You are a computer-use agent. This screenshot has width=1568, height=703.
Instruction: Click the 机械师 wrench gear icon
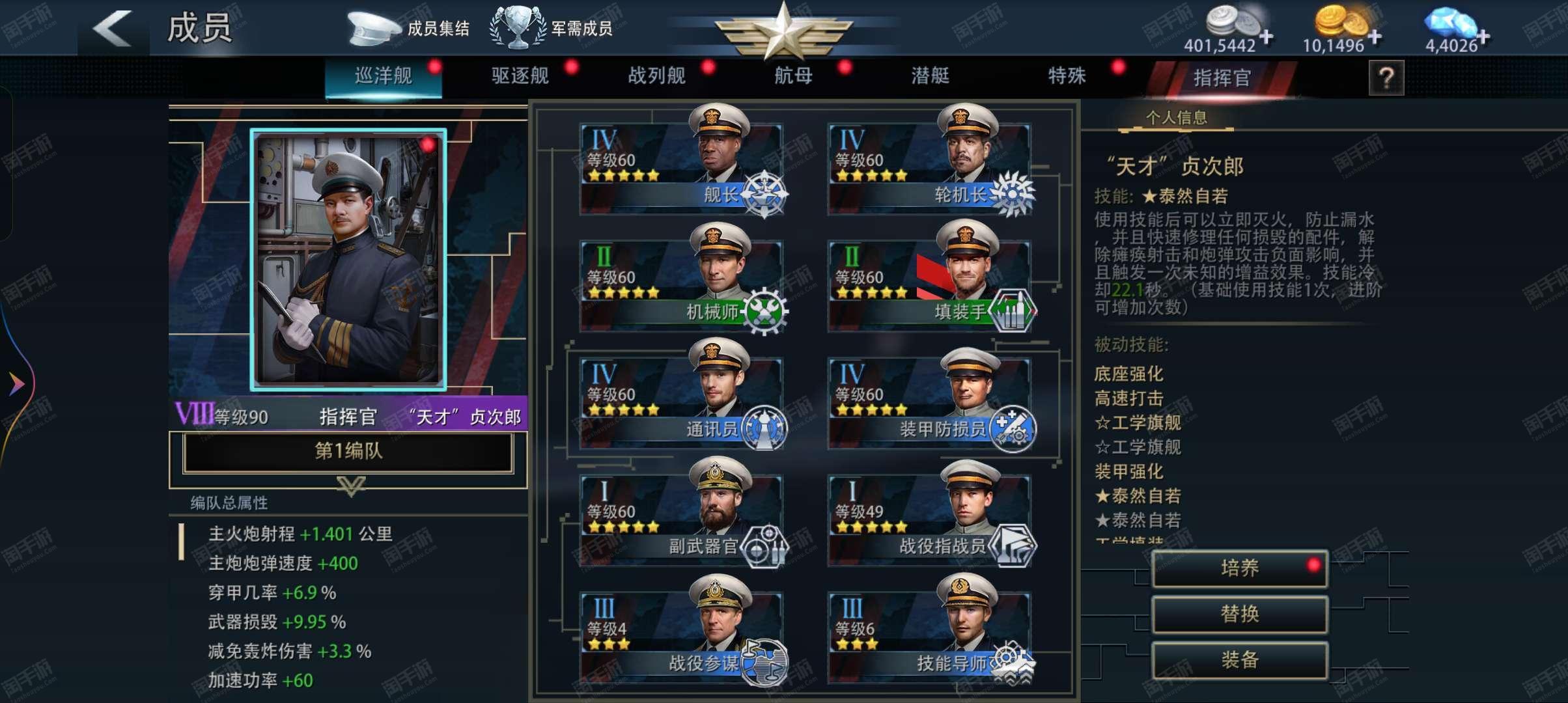764,311
